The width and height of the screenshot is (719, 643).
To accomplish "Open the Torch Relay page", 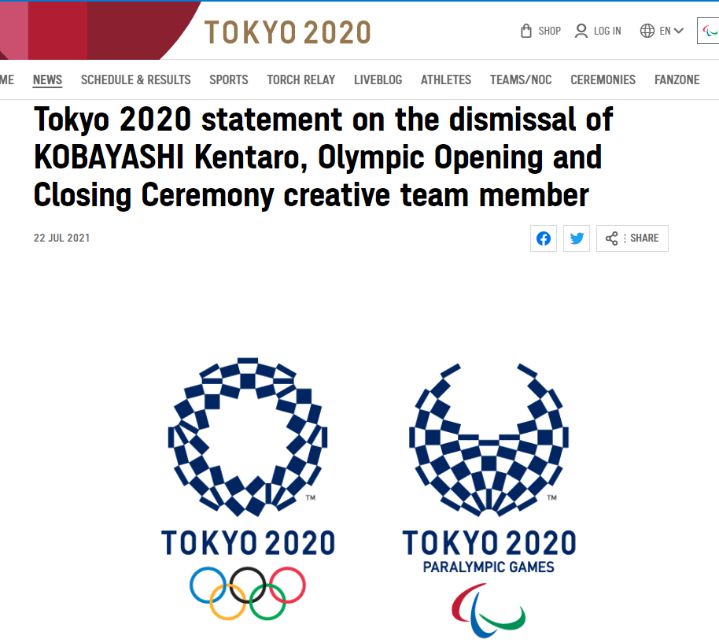I will pyautogui.click(x=301, y=80).
